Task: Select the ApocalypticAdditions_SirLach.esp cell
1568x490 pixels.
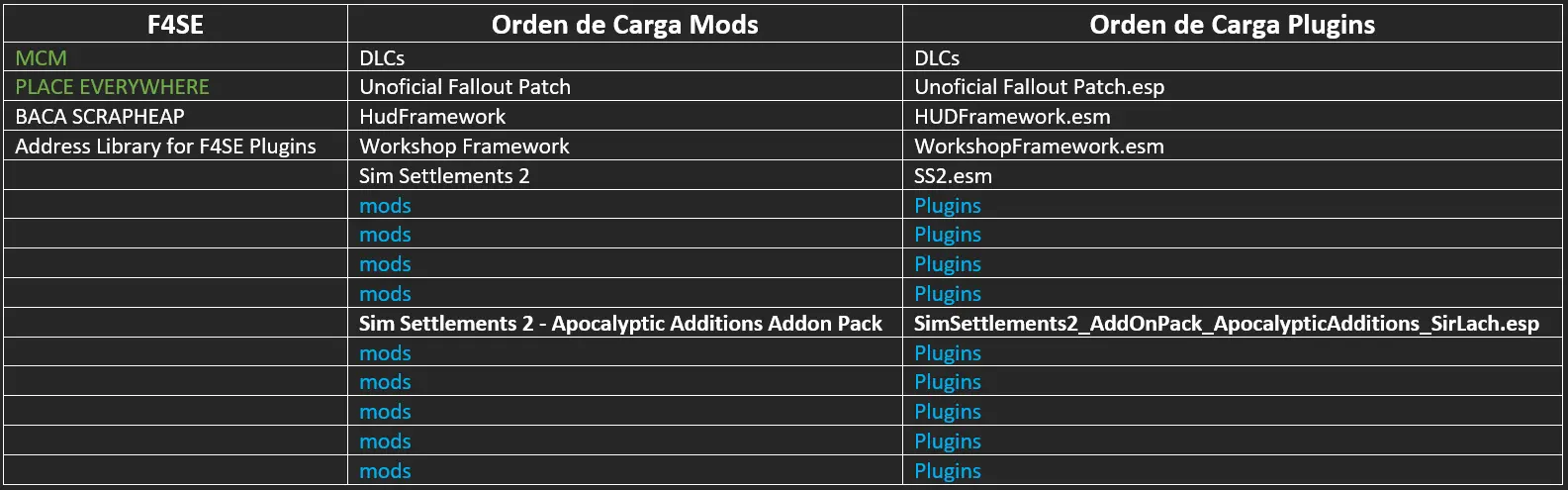Action: point(1232,323)
